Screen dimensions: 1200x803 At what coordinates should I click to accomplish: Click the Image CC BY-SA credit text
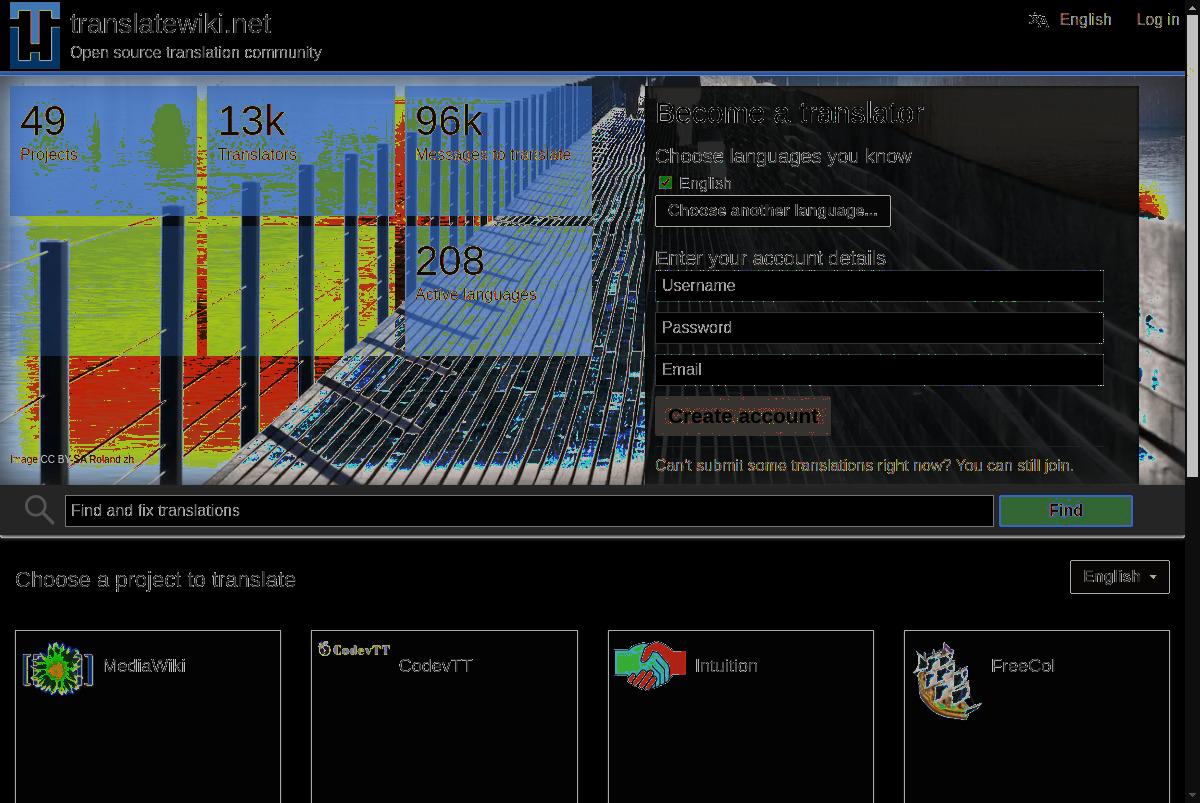coord(72,459)
